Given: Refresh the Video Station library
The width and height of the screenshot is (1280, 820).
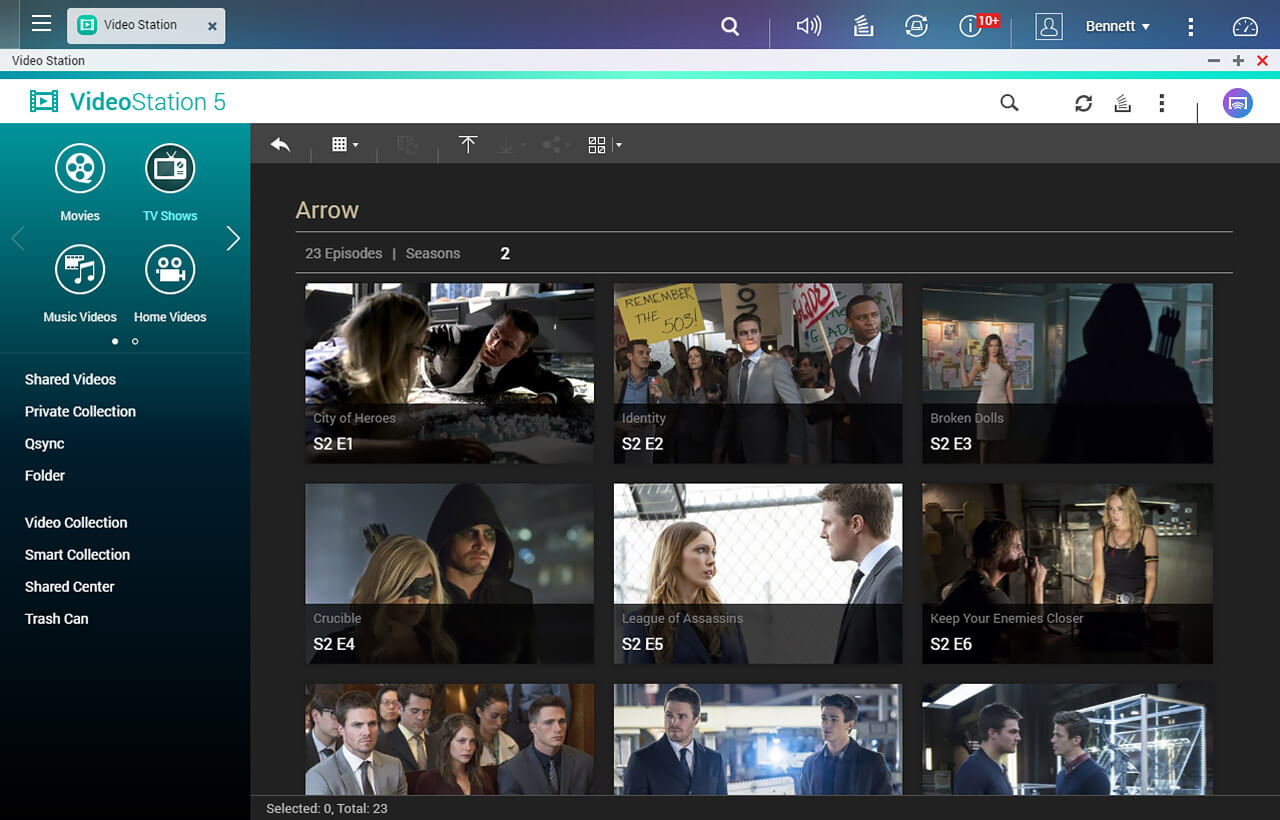Looking at the screenshot, I should 1083,103.
